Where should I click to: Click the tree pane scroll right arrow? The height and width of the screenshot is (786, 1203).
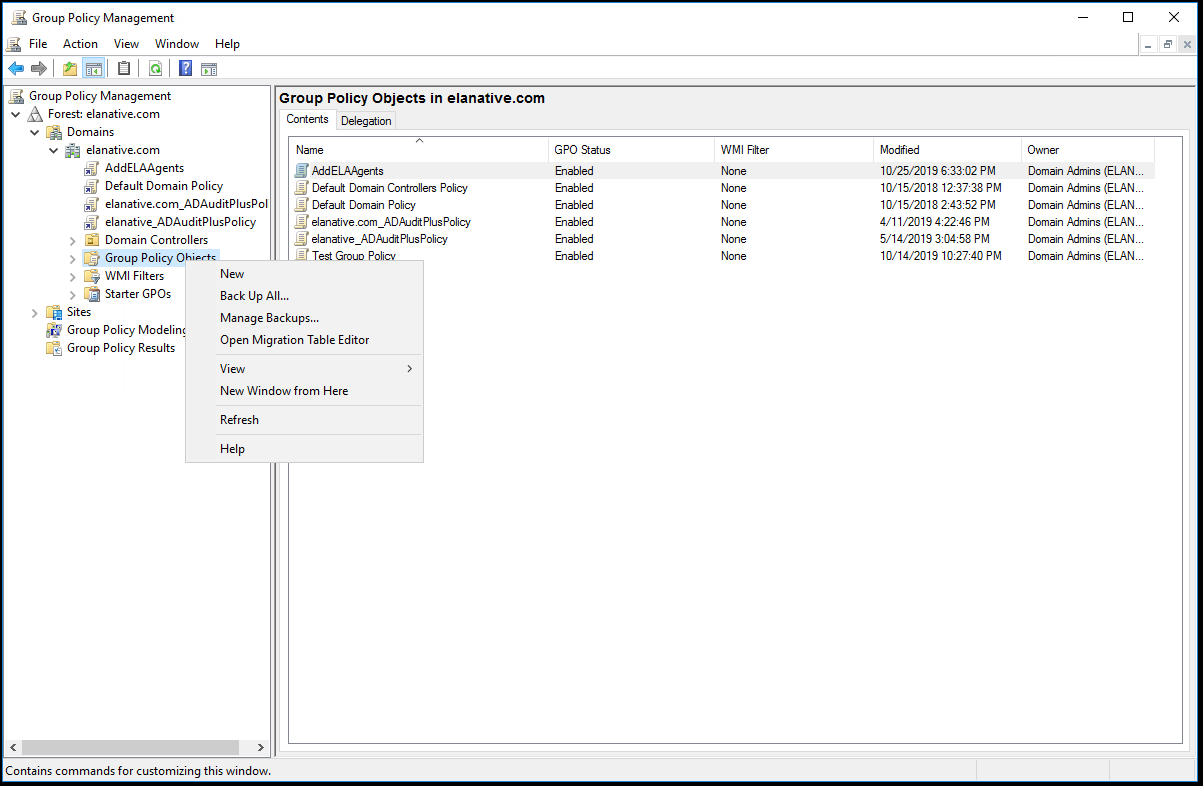coord(261,747)
